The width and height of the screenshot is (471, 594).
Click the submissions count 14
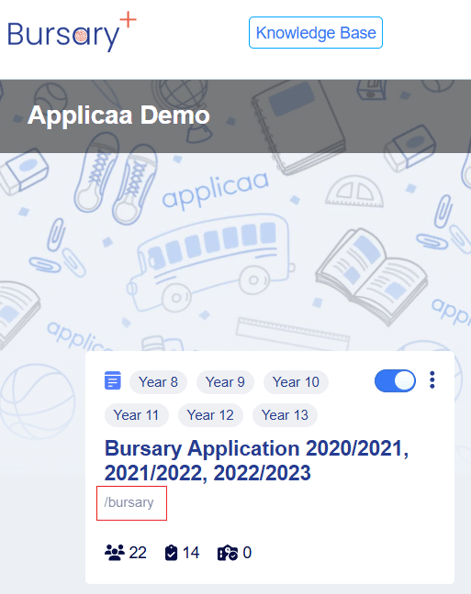click(191, 553)
